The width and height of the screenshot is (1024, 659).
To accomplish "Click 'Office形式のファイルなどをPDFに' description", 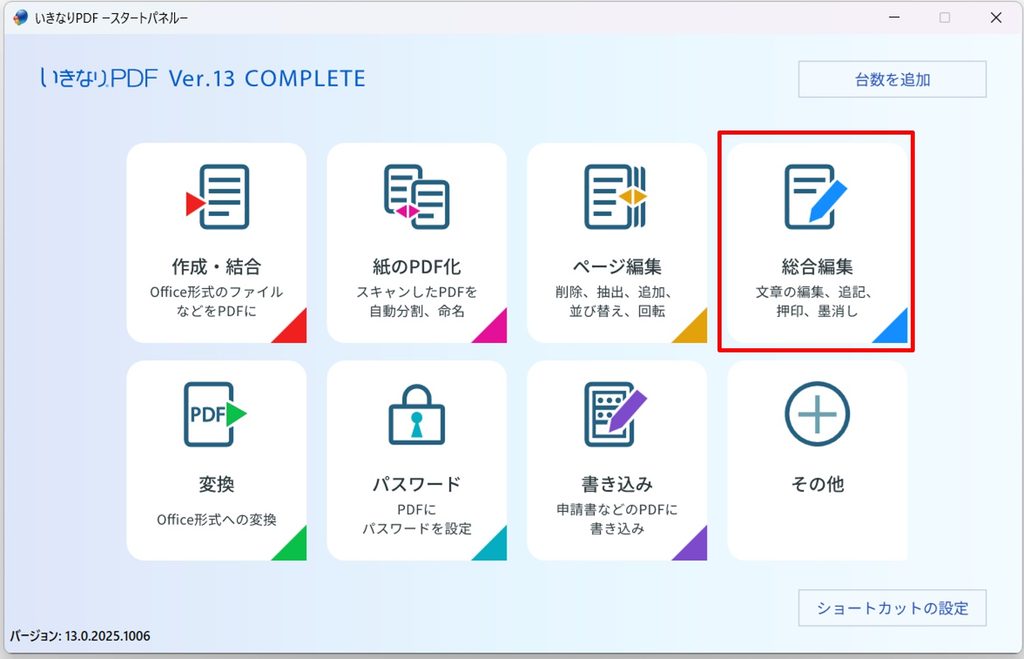I will 216,301.
